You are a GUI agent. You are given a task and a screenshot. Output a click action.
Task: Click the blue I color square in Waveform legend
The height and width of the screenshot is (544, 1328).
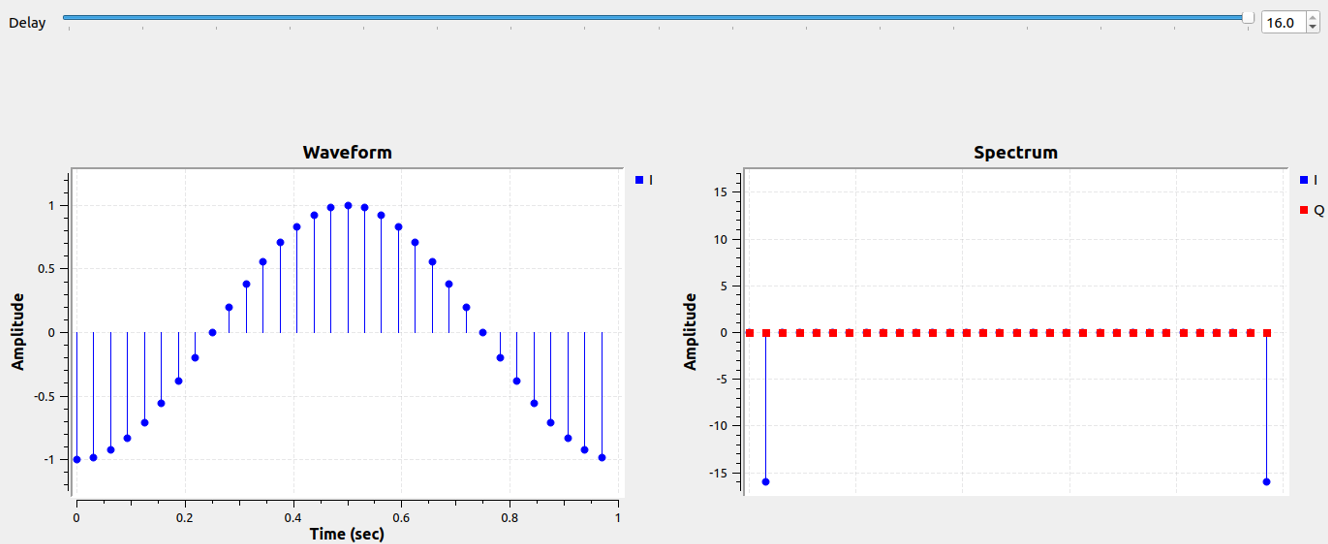640,180
